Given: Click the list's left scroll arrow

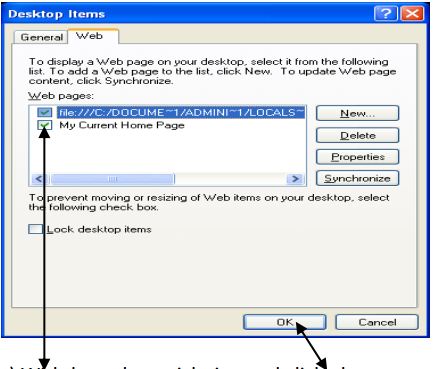Looking at the screenshot, I should tap(39, 179).
